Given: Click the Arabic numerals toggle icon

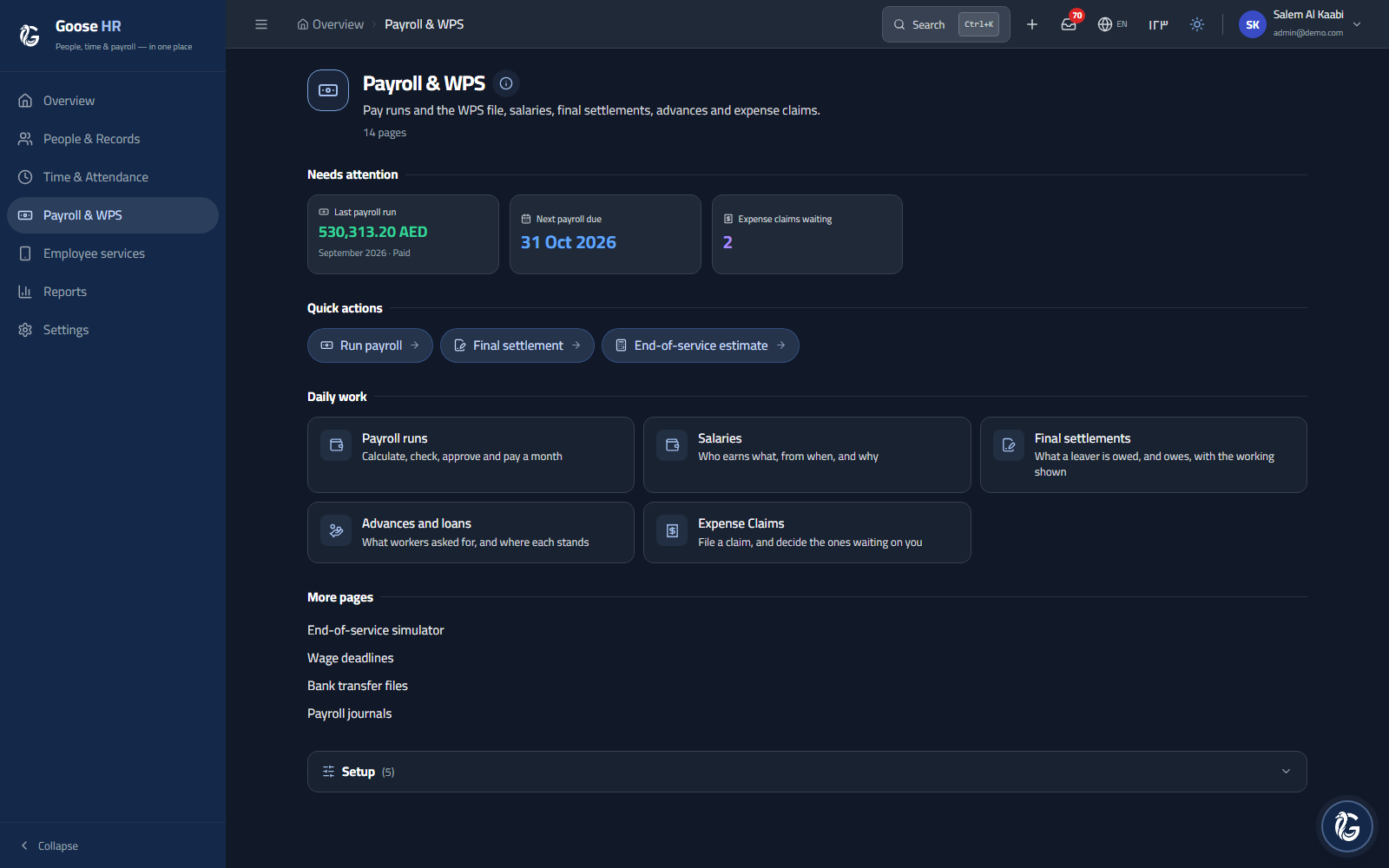Looking at the screenshot, I should pyautogui.click(x=1158, y=24).
